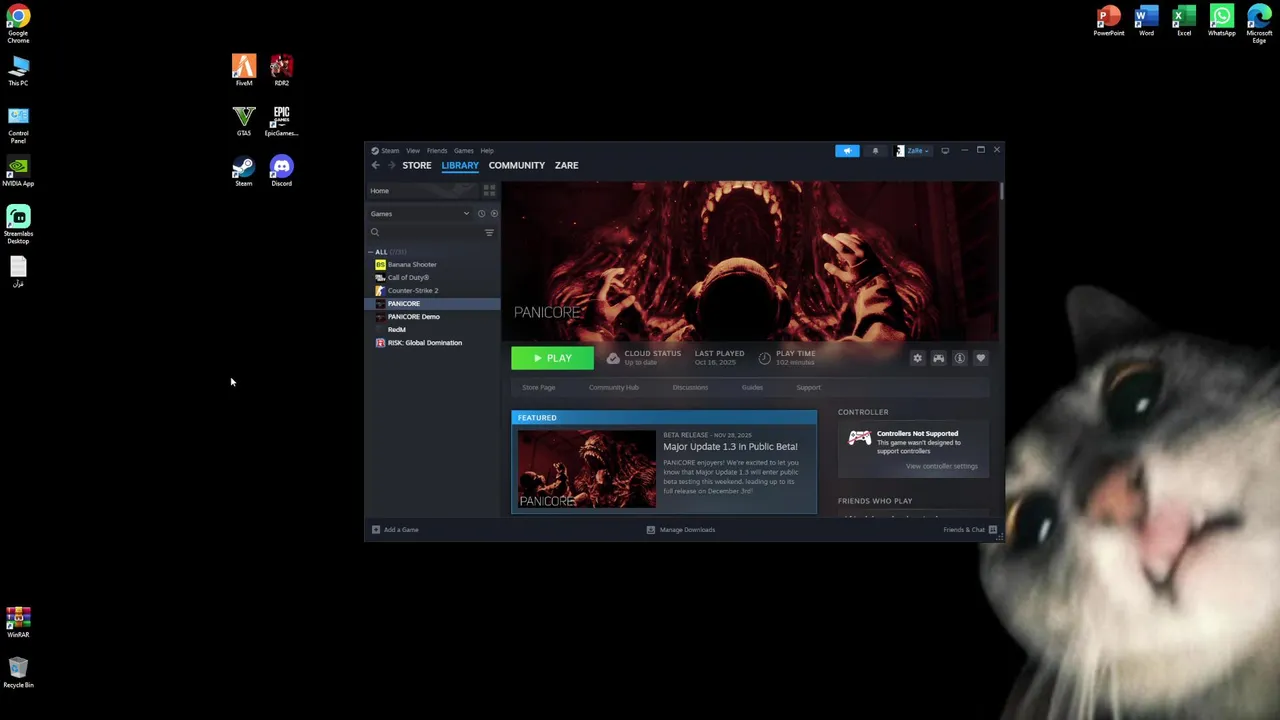
Task: Show PANICORE game info icon
Action: 959,358
